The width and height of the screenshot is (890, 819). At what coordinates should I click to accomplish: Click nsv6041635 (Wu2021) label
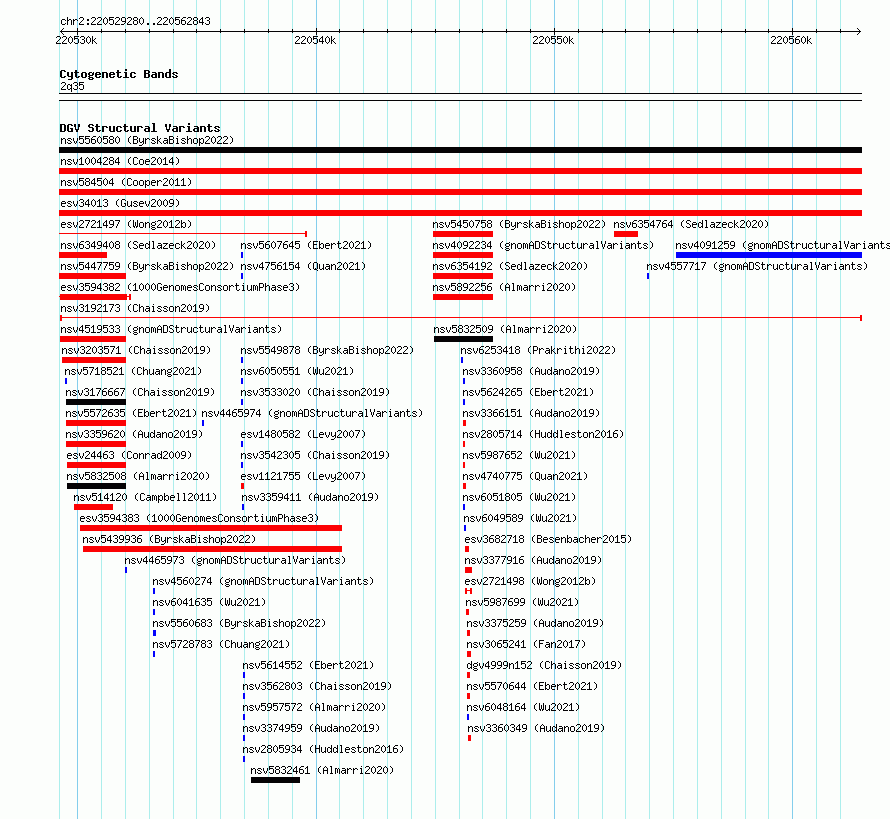coord(209,602)
